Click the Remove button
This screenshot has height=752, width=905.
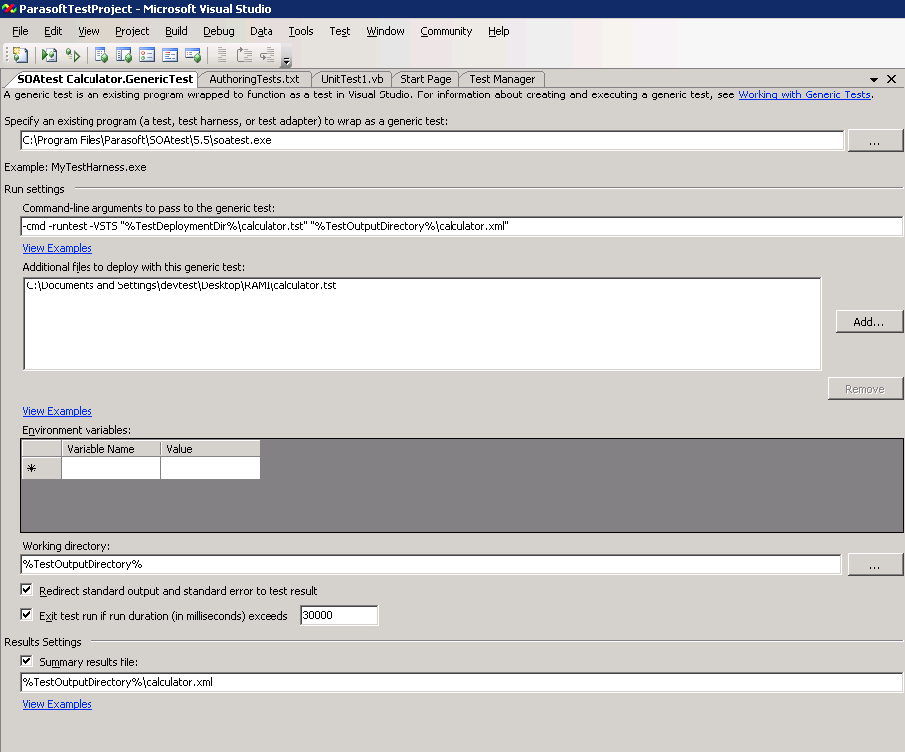[x=865, y=389]
